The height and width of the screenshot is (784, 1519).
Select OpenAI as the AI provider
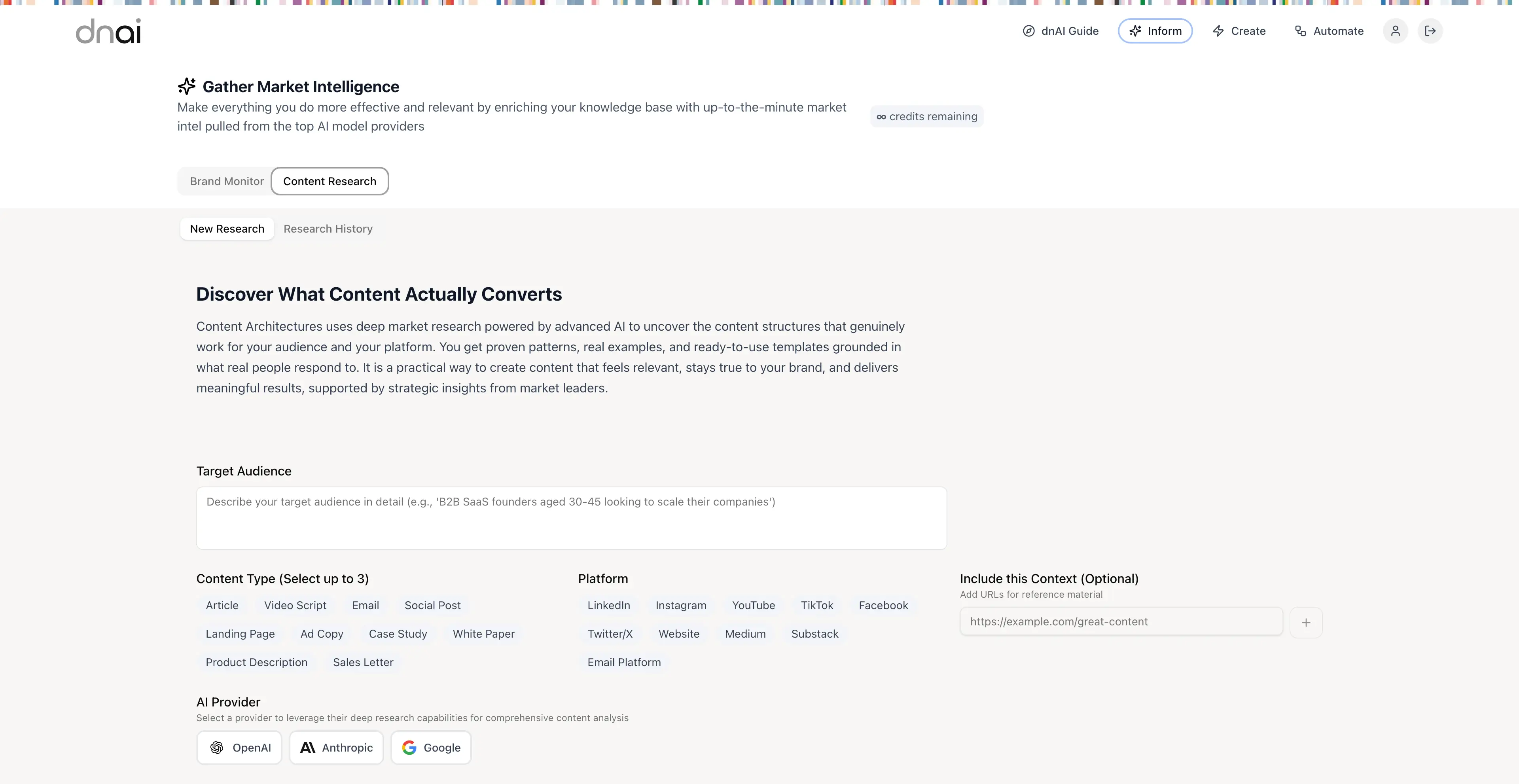(239, 747)
